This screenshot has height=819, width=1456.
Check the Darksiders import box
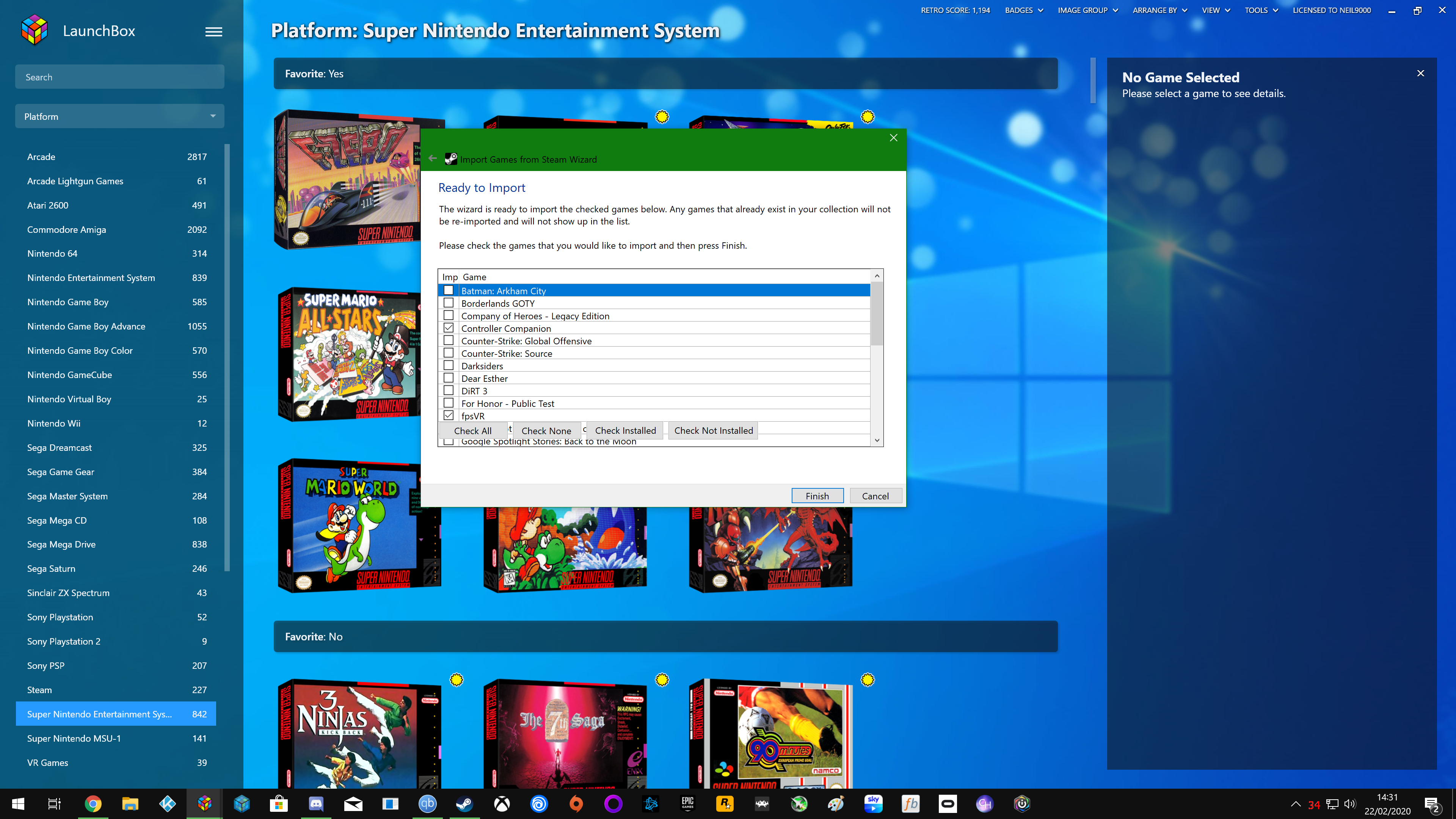coord(449,365)
